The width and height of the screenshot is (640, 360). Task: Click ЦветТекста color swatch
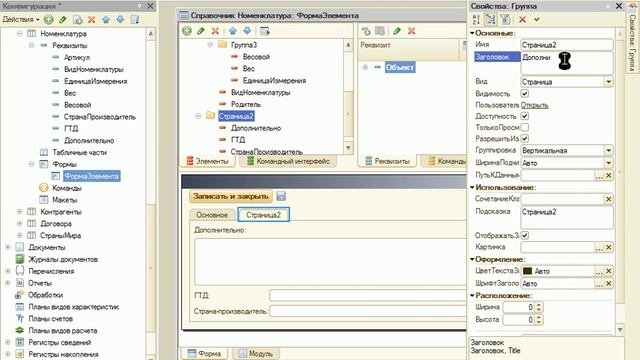point(527,271)
